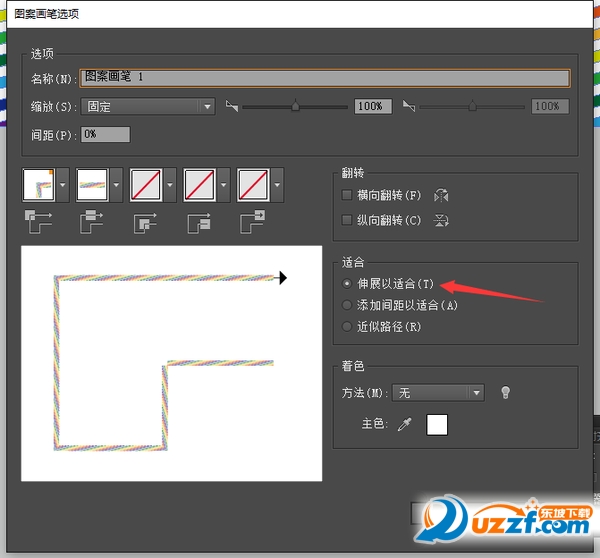
Task: Select the outer corner tile thumbnail
Action: click(39, 185)
